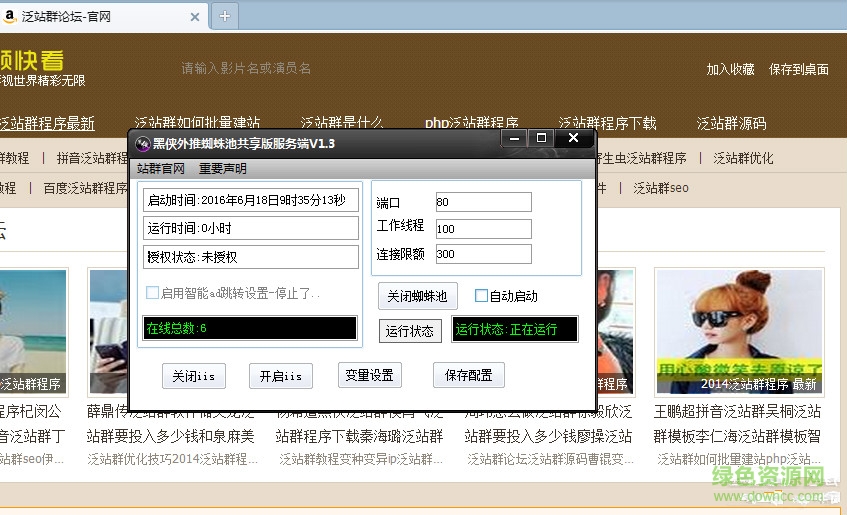Save settings with 保存配置 button
Screen dimensions: 847x515
(468, 375)
